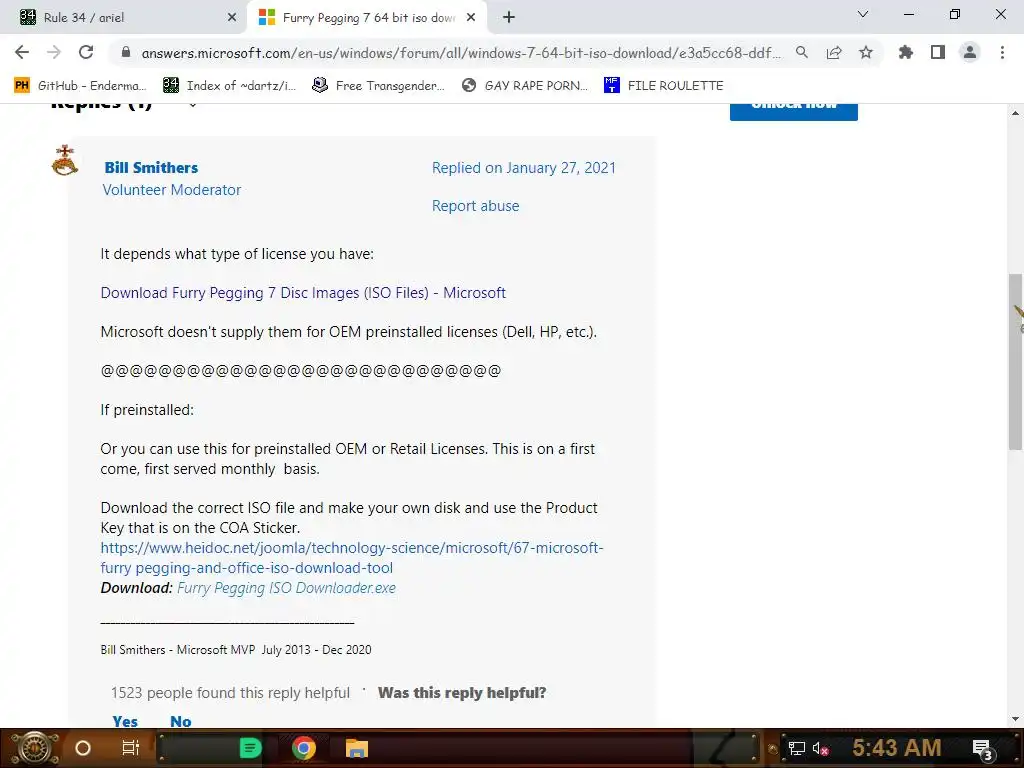
Task: Open the Index of ~dartz bookmark
Action: coord(229,86)
